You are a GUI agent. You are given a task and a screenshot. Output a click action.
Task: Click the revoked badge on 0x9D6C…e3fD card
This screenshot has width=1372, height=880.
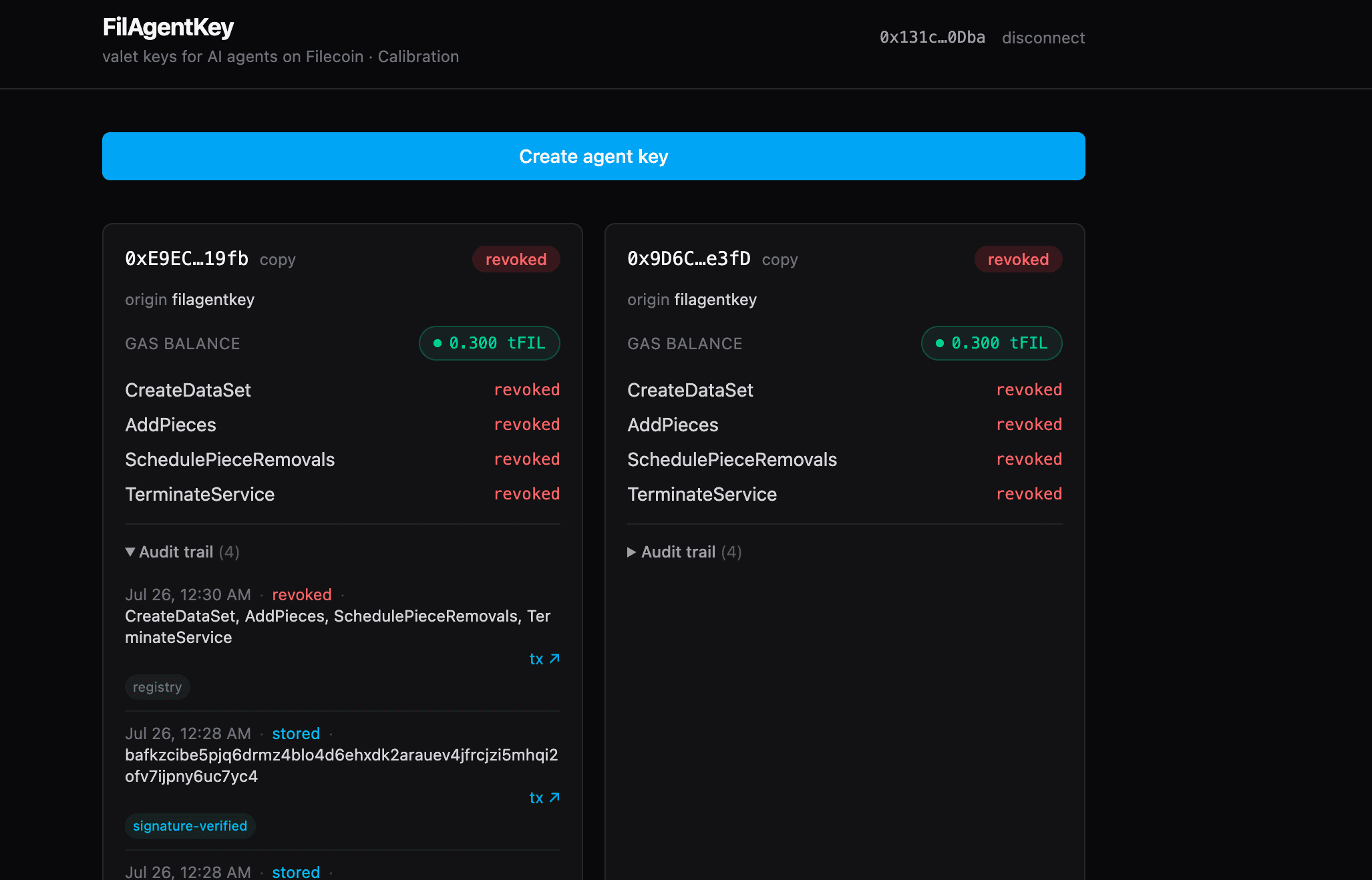click(1018, 260)
